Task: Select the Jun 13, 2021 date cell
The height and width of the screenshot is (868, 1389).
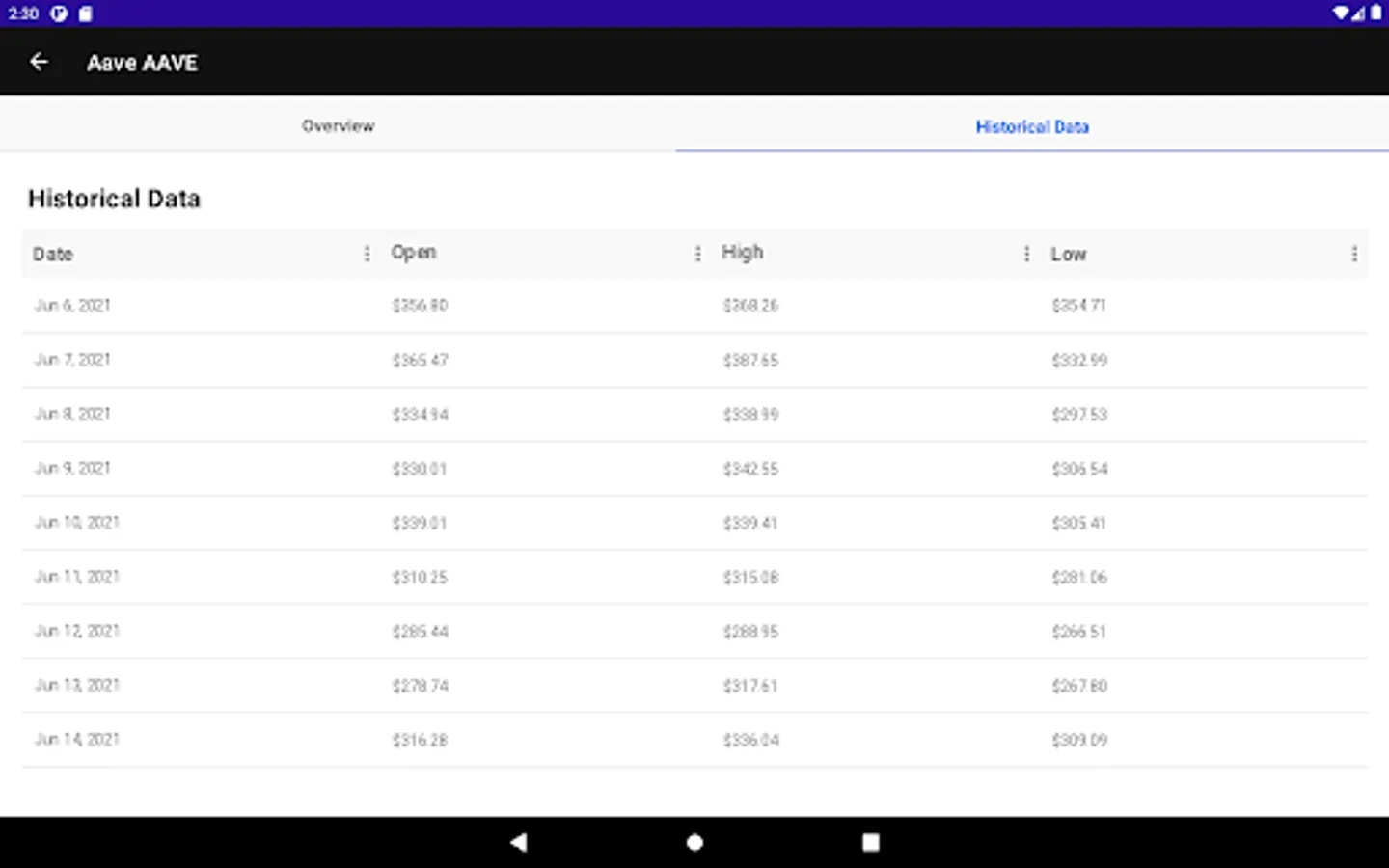Action: click(77, 686)
